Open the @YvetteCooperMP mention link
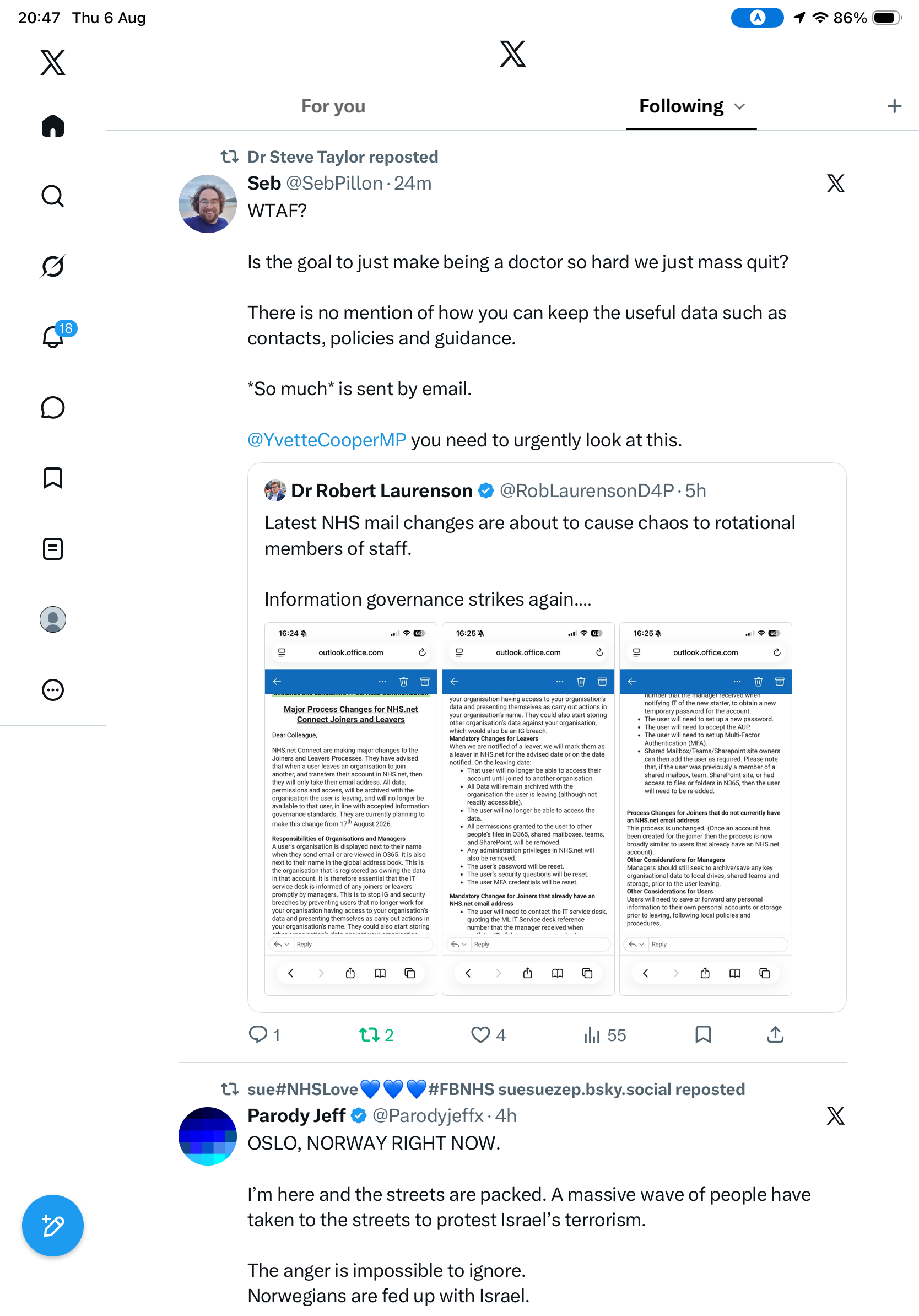919x1316 pixels. 327,440
